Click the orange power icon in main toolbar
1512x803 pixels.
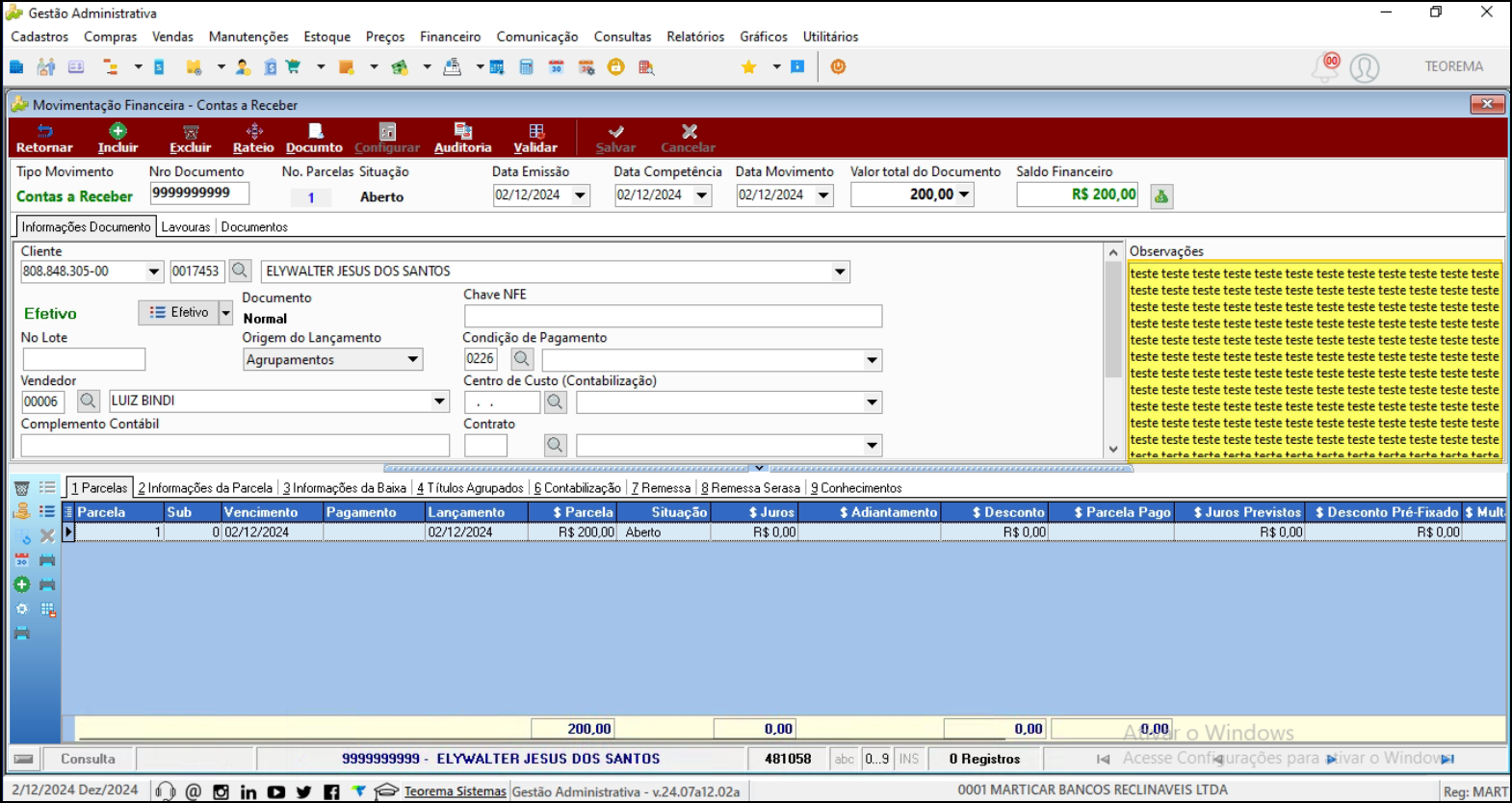pyautogui.click(x=838, y=66)
